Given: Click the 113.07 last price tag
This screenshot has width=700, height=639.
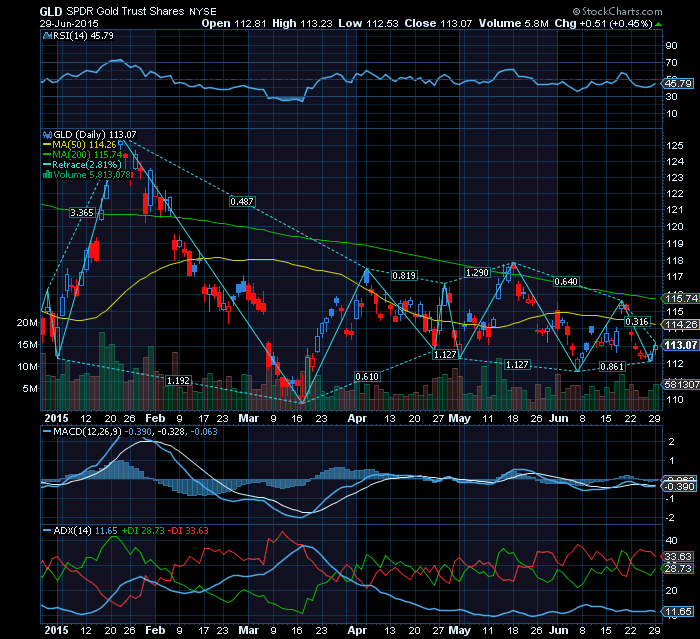Looking at the screenshot, I should 680,345.
